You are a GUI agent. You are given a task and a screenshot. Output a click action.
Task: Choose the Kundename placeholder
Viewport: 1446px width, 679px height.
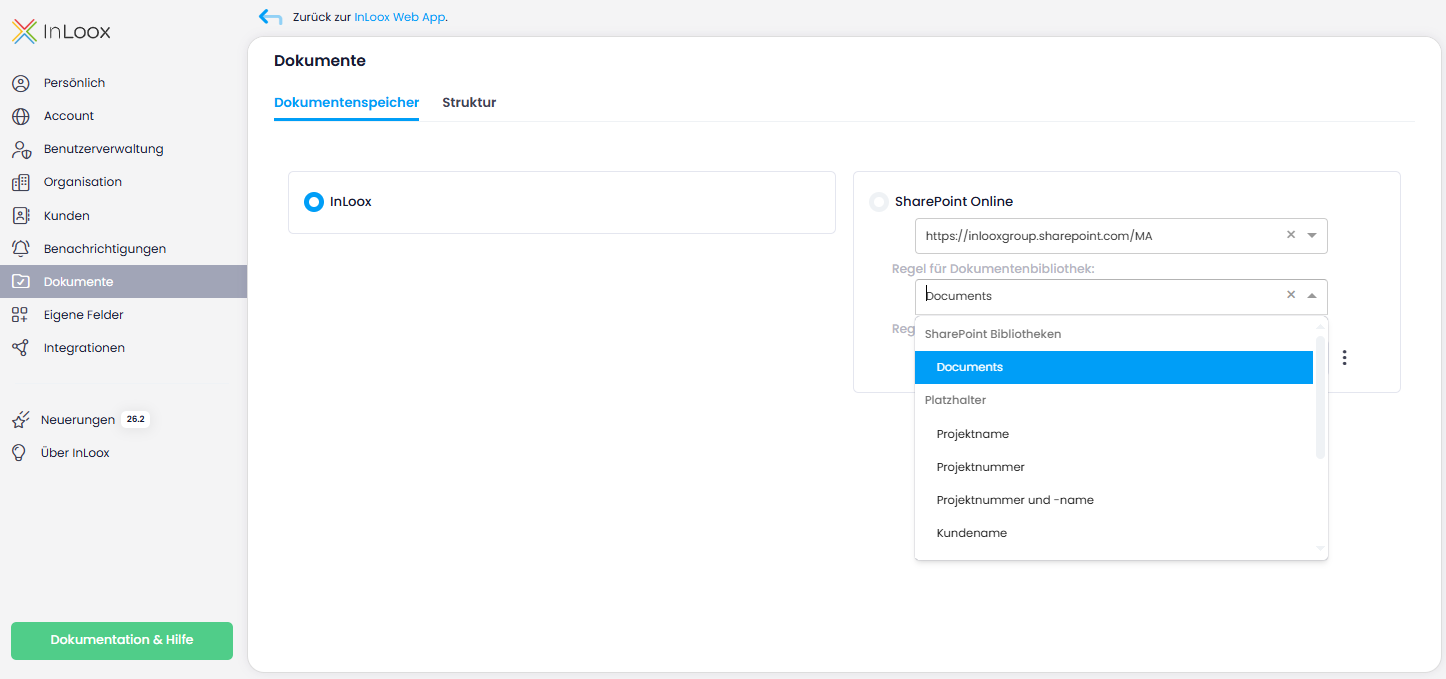pyautogui.click(x=1114, y=533)
